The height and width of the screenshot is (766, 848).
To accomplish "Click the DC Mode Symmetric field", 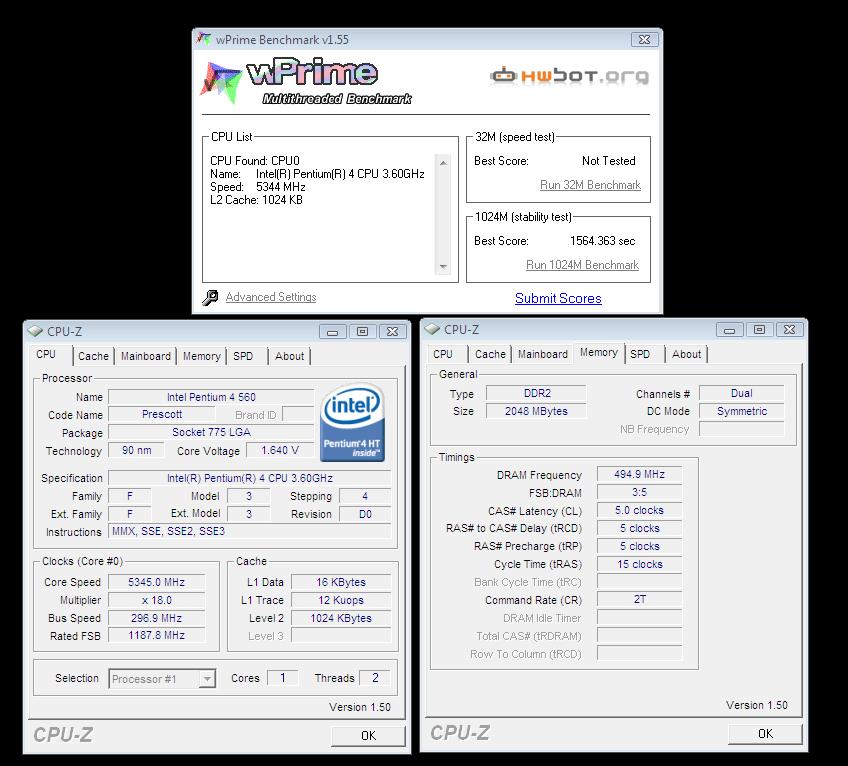I will tap(741, 411).
